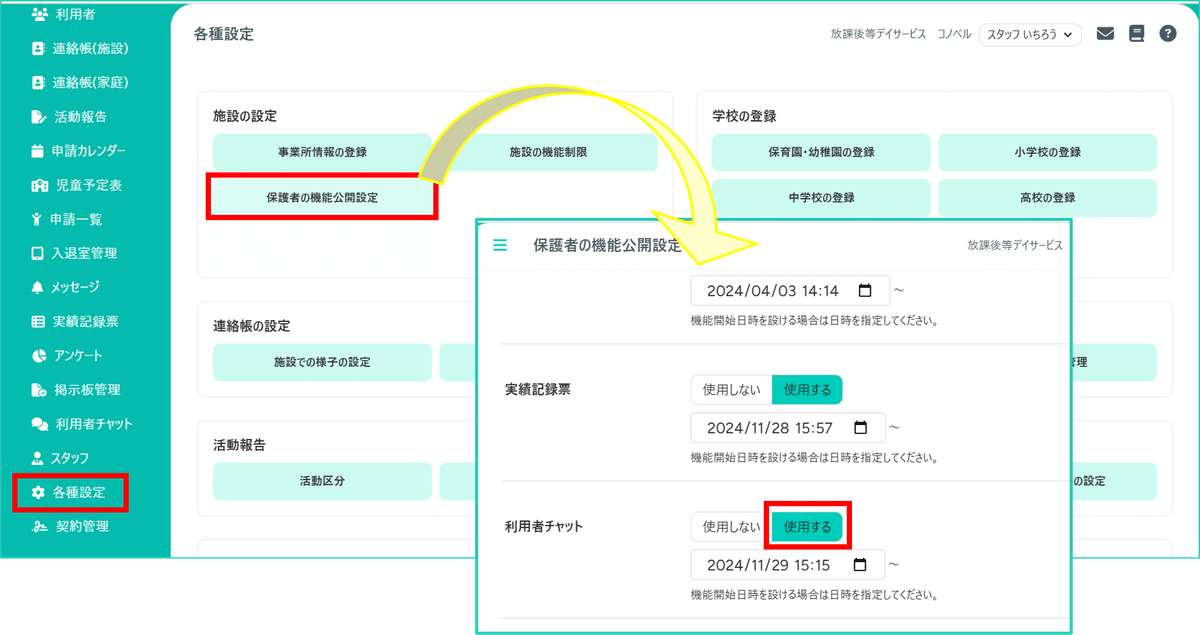Click the 活動報告 document icon

tap(39, 116)
